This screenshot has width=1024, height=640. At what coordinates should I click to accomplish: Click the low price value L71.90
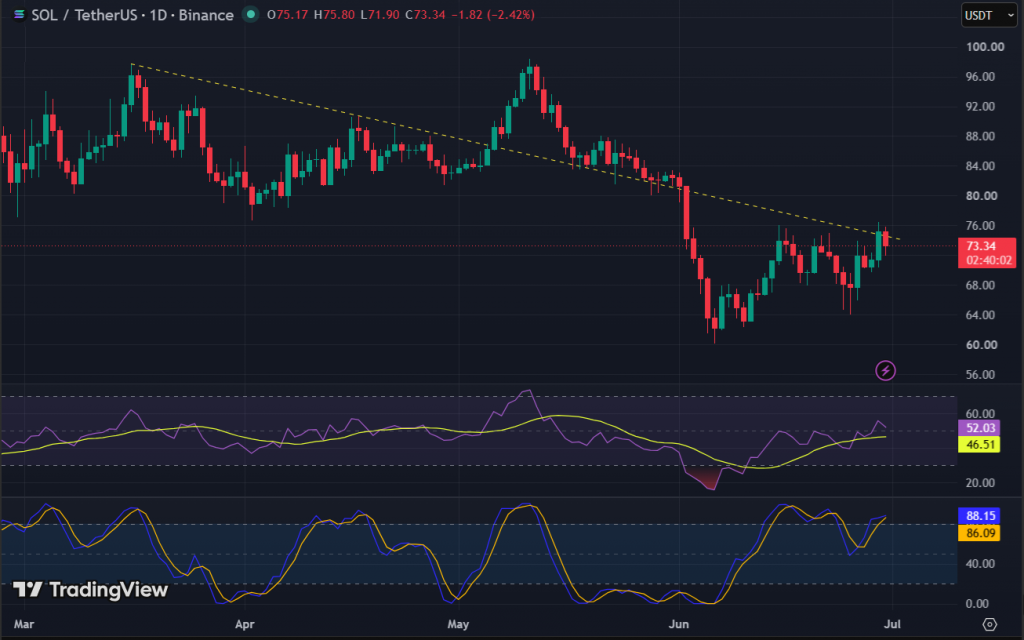(379, 15)
